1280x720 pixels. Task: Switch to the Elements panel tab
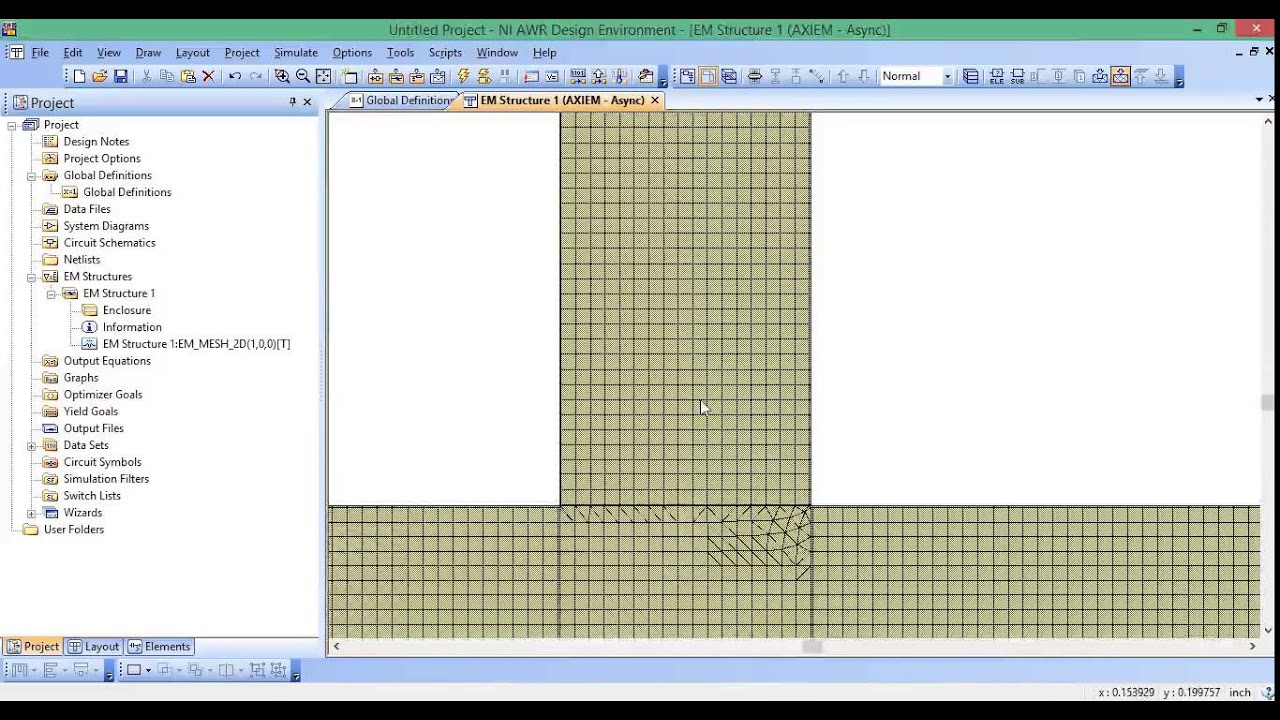[x=159, y=646]
